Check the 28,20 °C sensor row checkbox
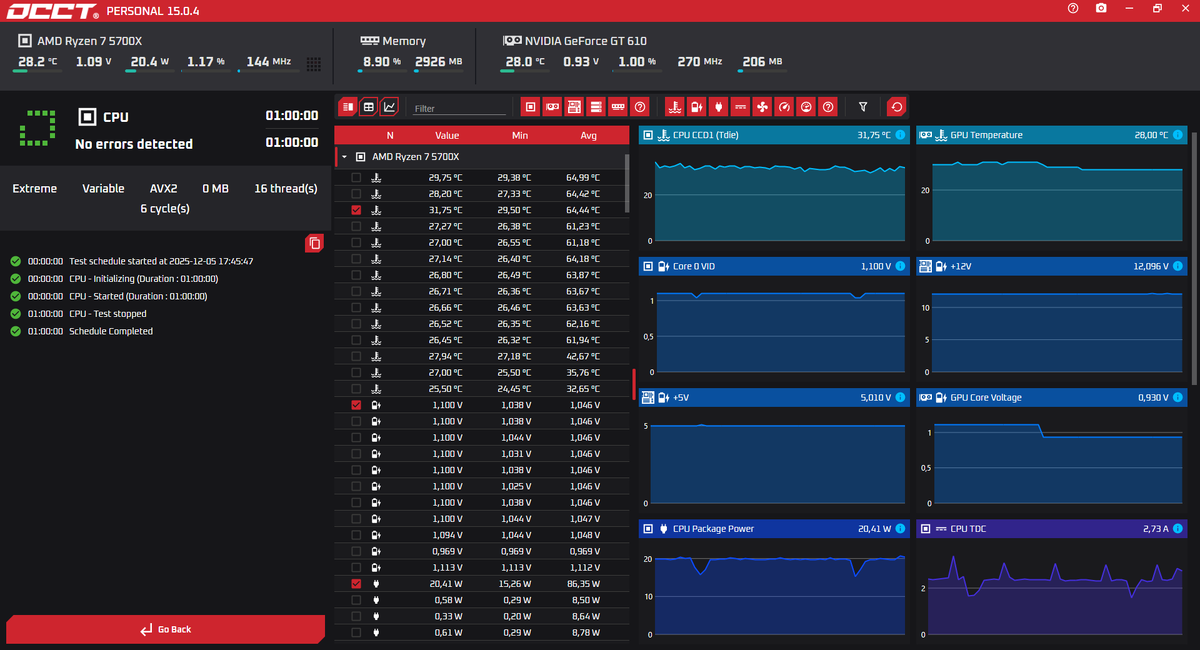The width and height of the screenshot is (1200, 650). pyautogui.click(x=356, y=194)
